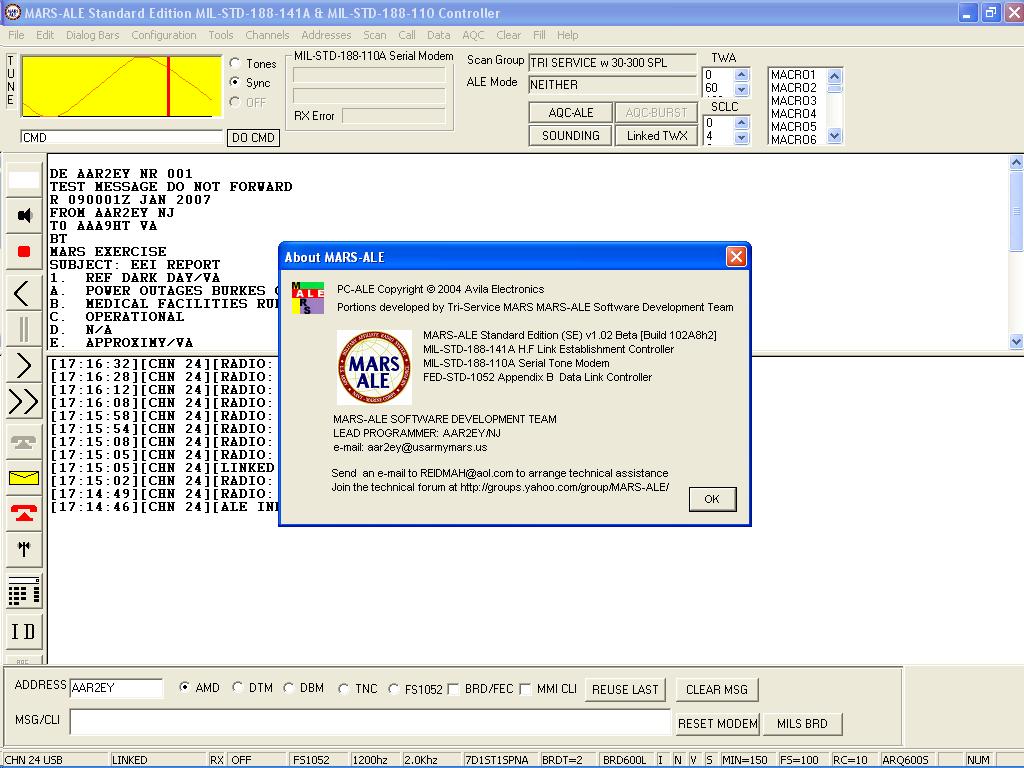The height and width of the screenshot is (768, 1024).
Task: Click the MSG/CLI input field
Action: tap(360, 721)
